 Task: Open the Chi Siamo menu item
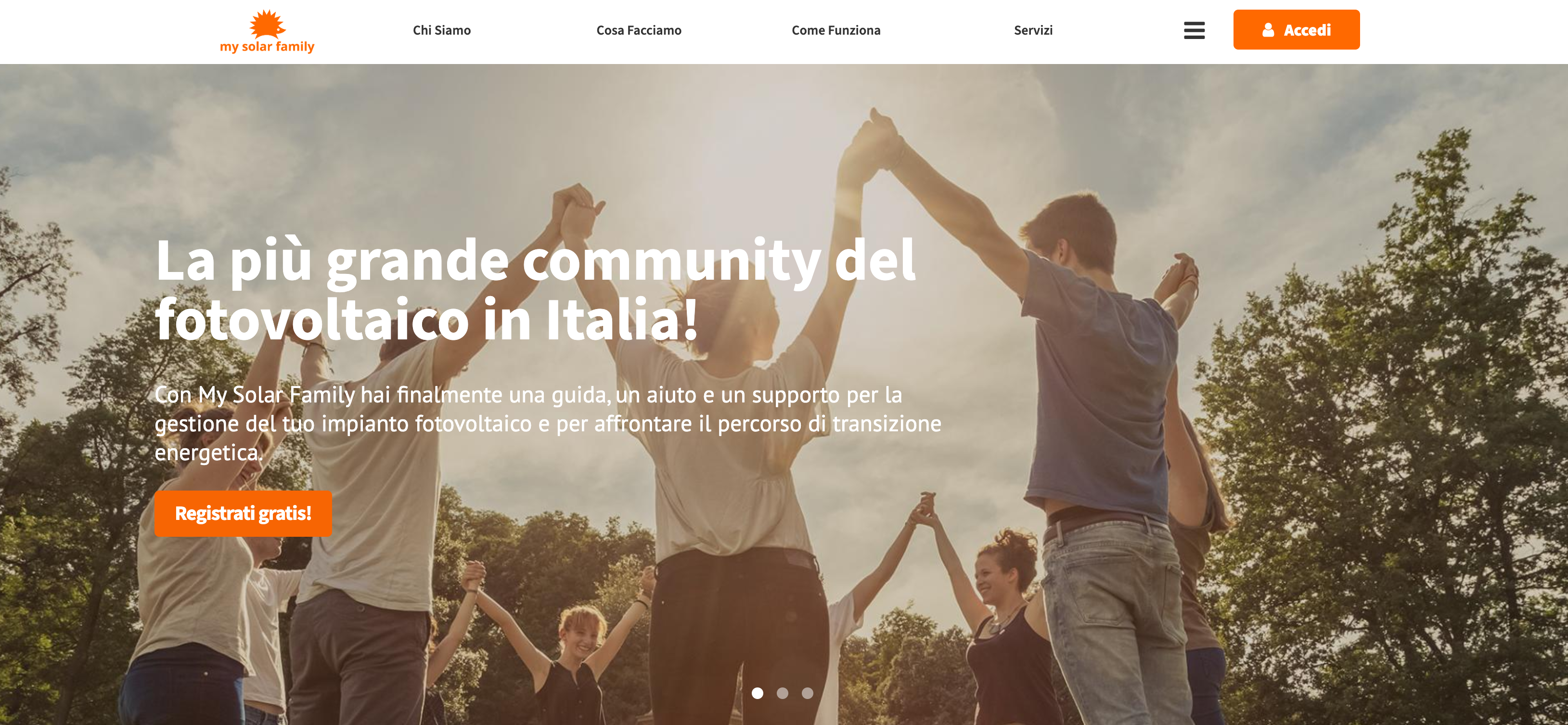[x=442, y=30]
